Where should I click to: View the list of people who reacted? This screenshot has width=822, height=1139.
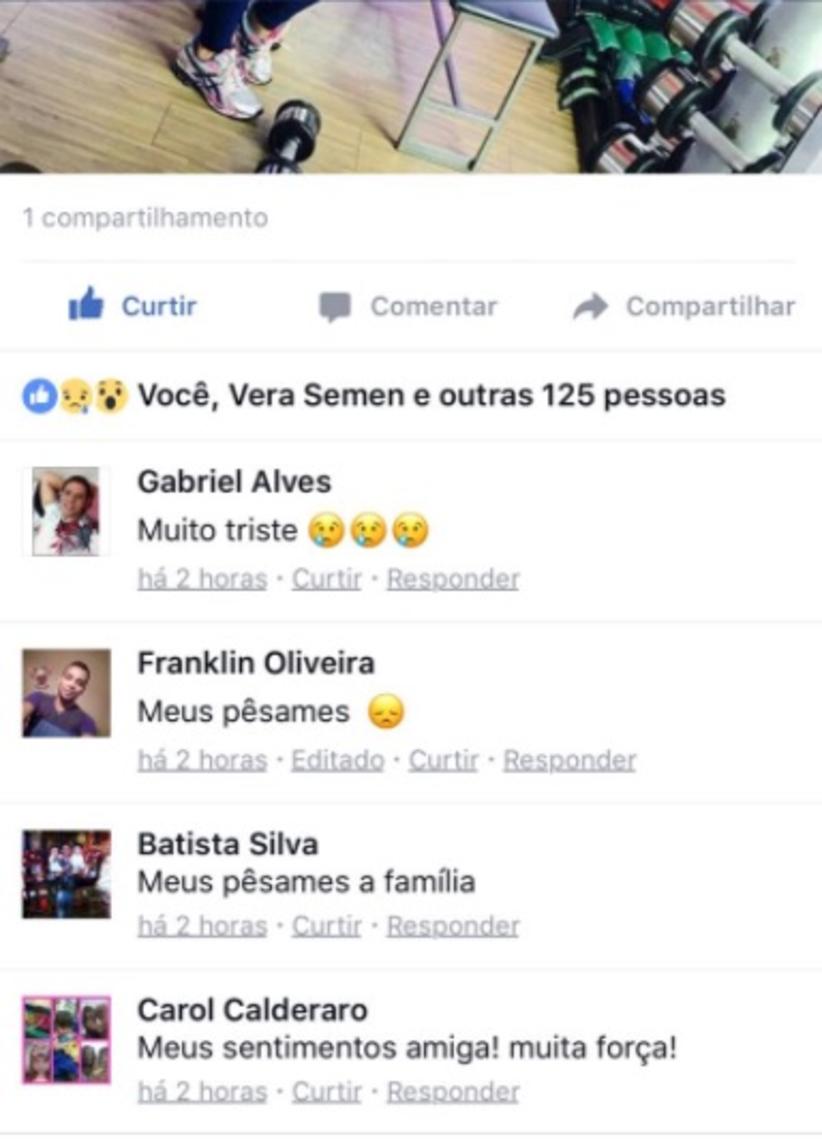click(432, 396)
